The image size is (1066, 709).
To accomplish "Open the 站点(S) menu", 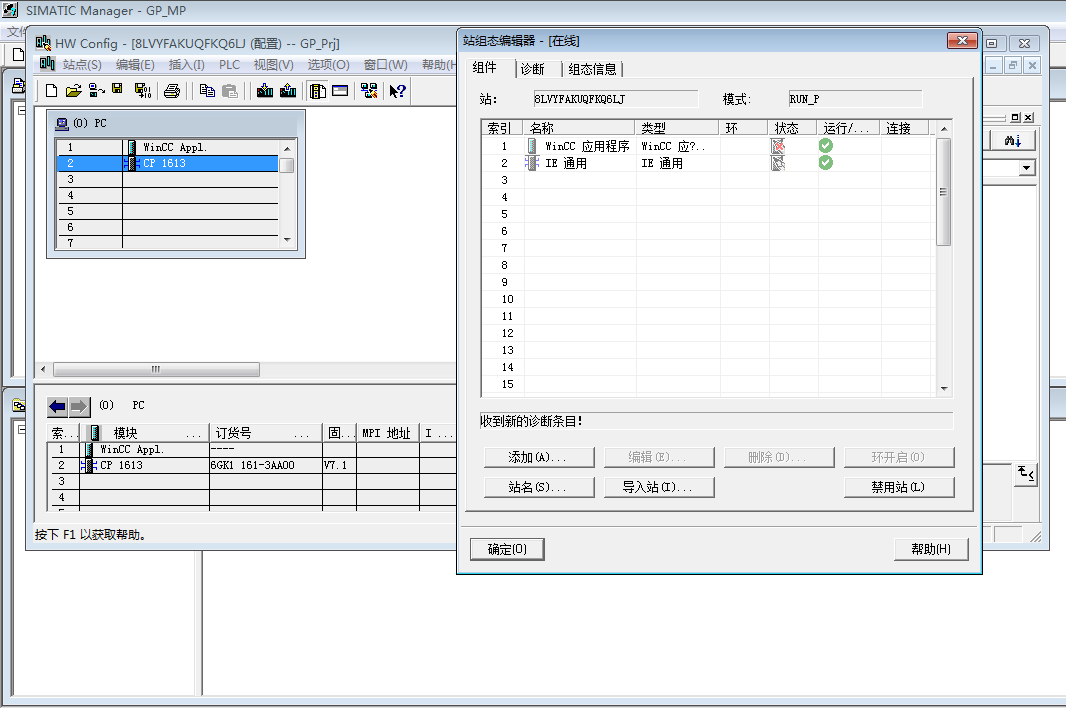I will (x=82, y=65).
